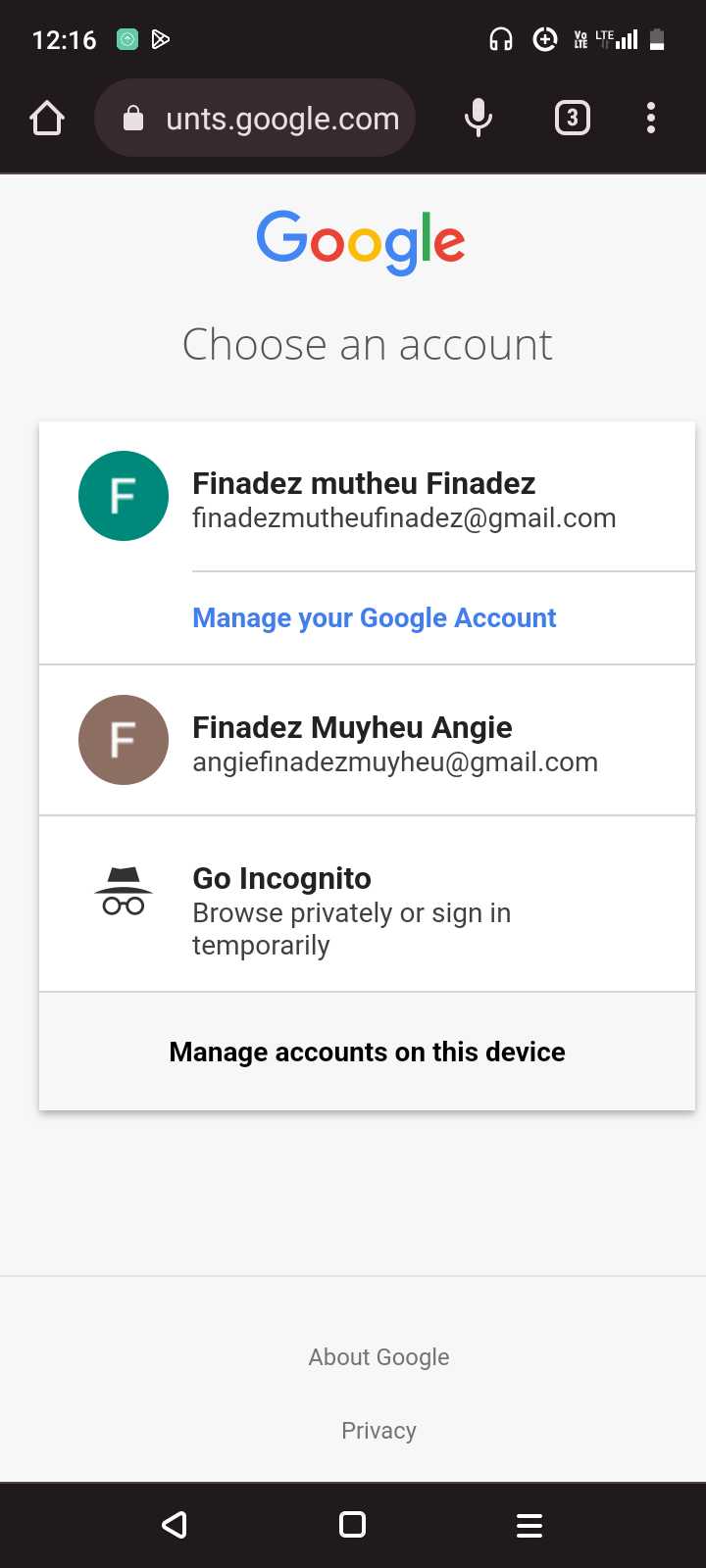The height and width of the screenshot is (1568, 706).
Task: Tap the lock icon in address bar
Action: (133, 119)
